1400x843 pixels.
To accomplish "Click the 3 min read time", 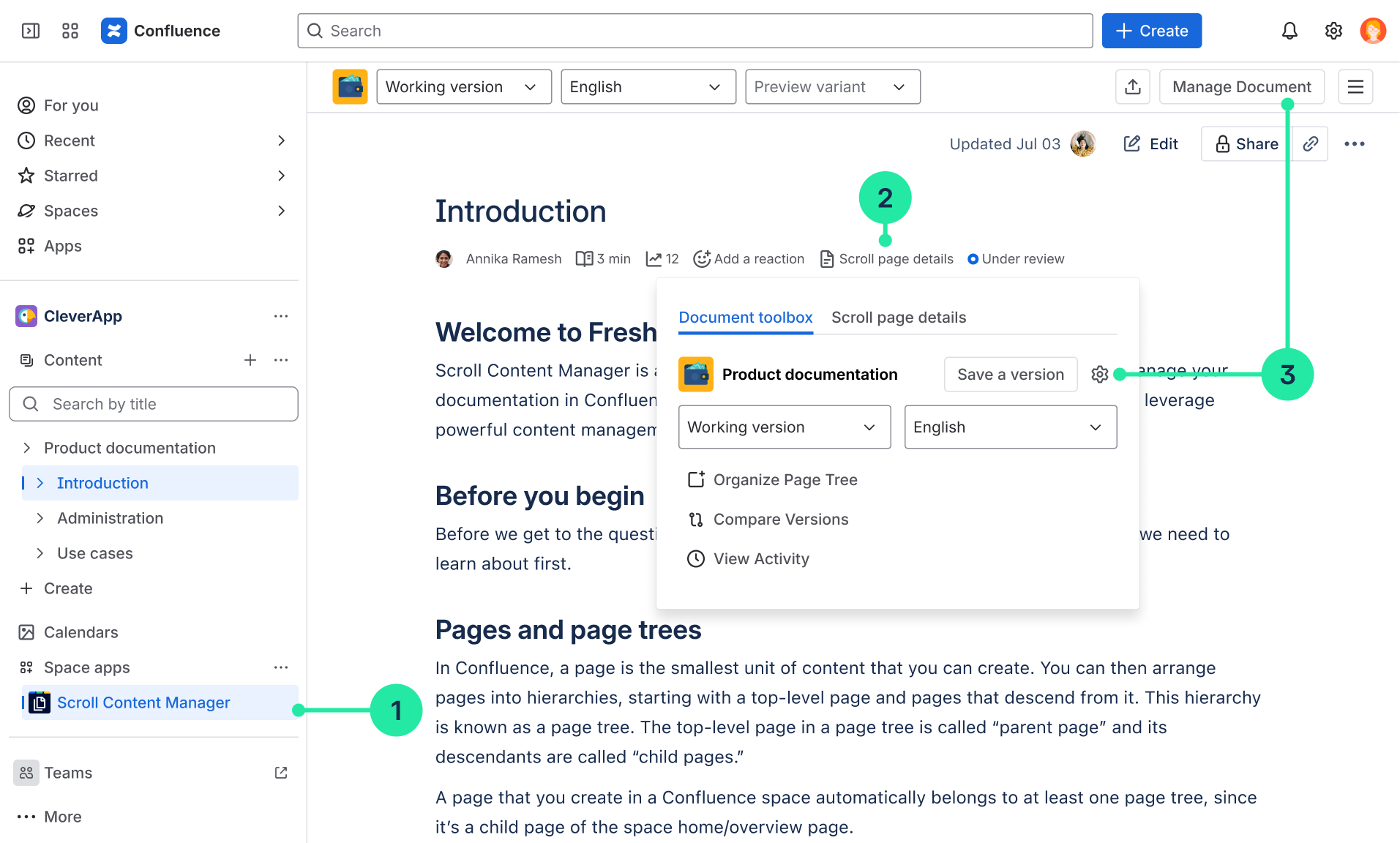I will pyautogui.click(x=603, y=259).
